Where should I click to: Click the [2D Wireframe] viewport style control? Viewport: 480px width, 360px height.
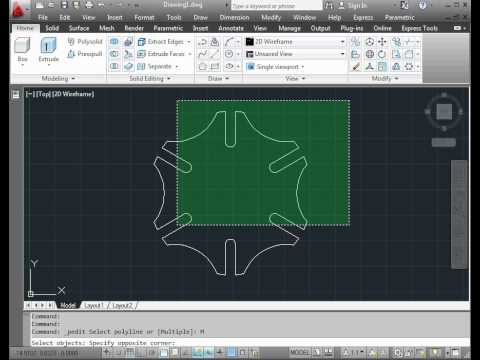point(73,94)
